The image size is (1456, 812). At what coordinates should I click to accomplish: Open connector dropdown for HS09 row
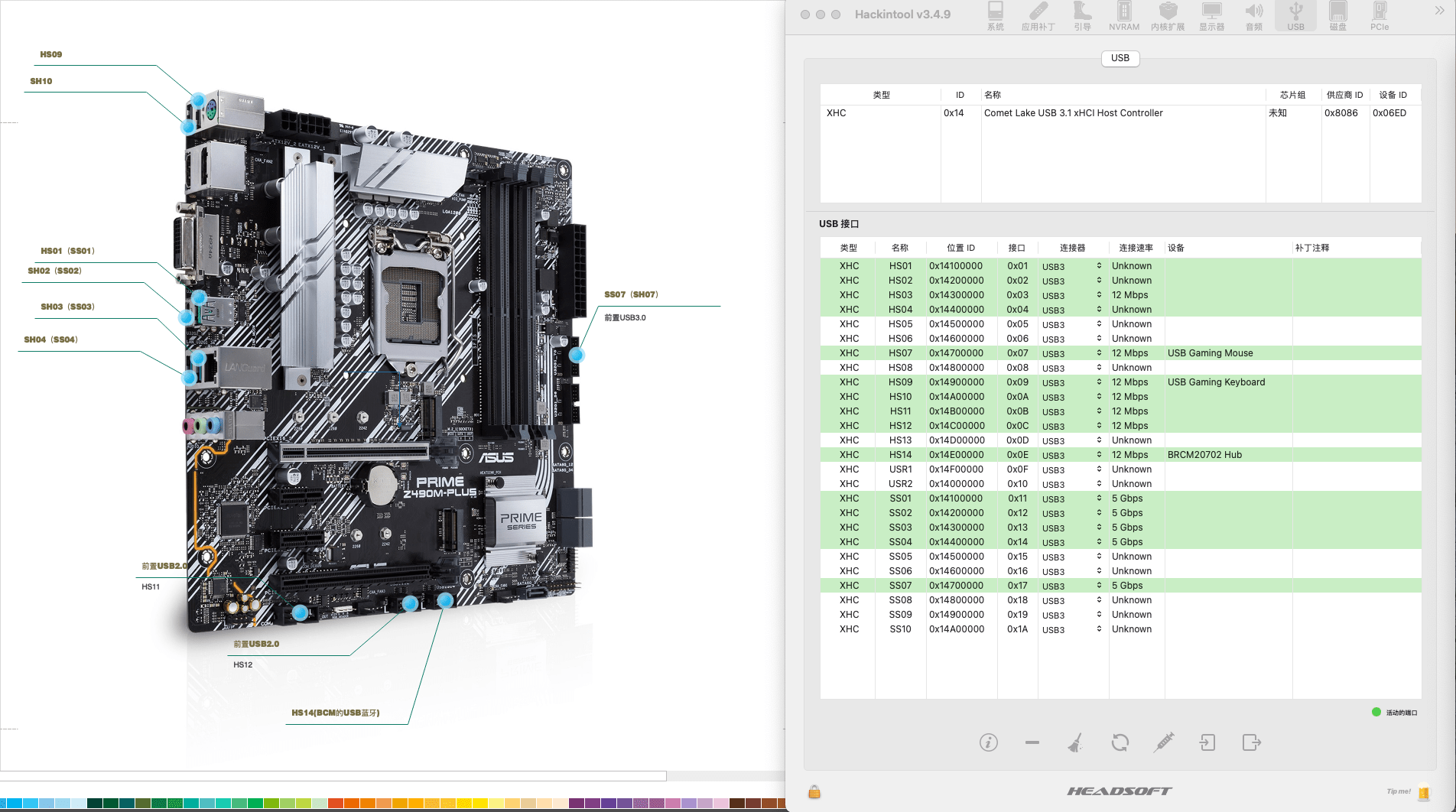[1072, 382]
